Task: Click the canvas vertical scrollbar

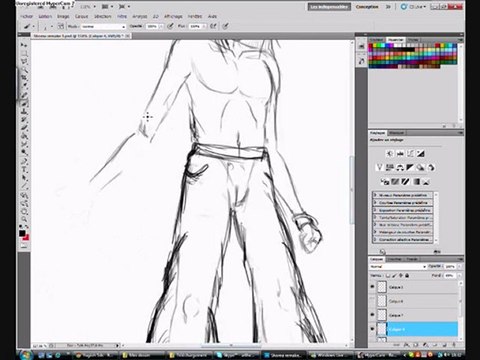Action: 352,190
